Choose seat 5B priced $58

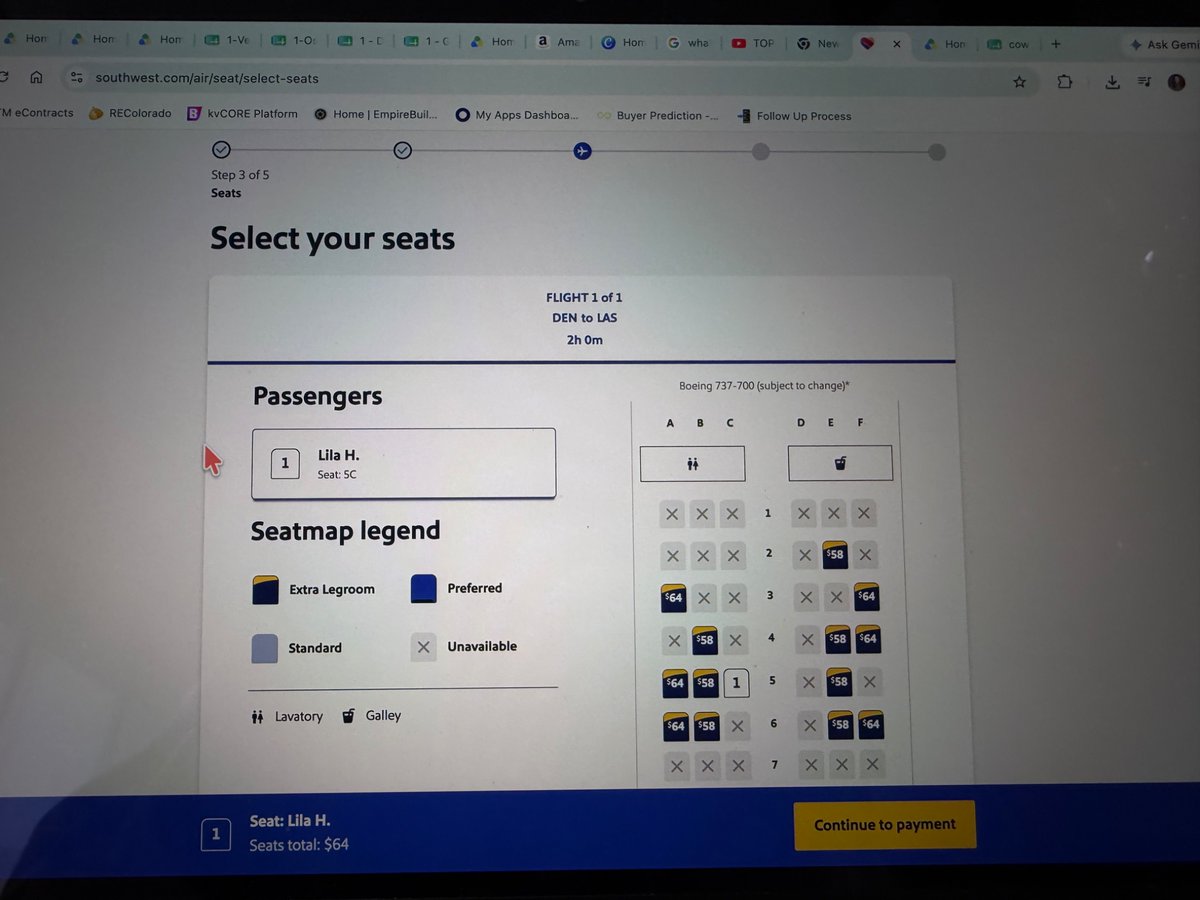click(706, 683)
